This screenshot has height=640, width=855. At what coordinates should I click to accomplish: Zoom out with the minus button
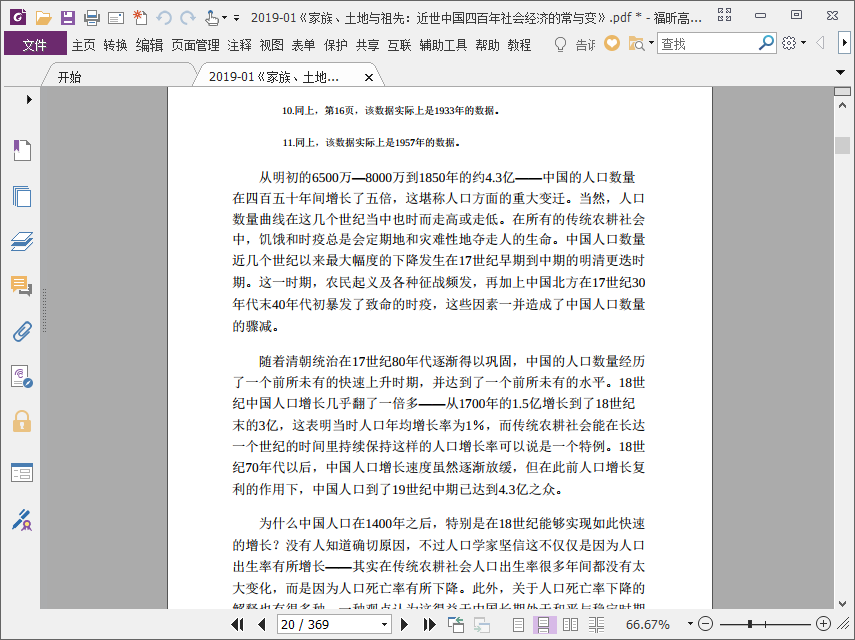705,624
